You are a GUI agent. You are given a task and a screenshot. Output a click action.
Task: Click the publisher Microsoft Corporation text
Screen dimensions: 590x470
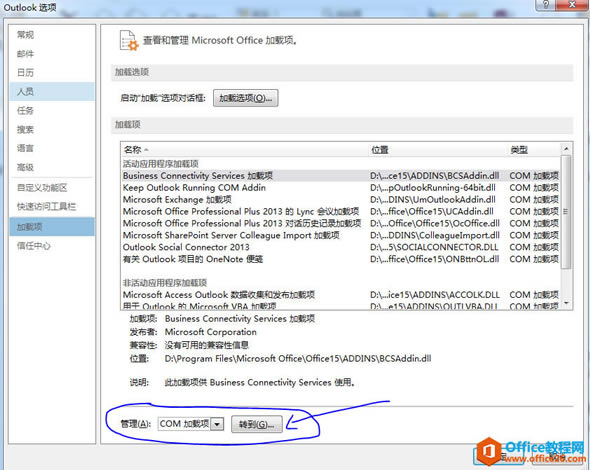[x=211, y=332]
